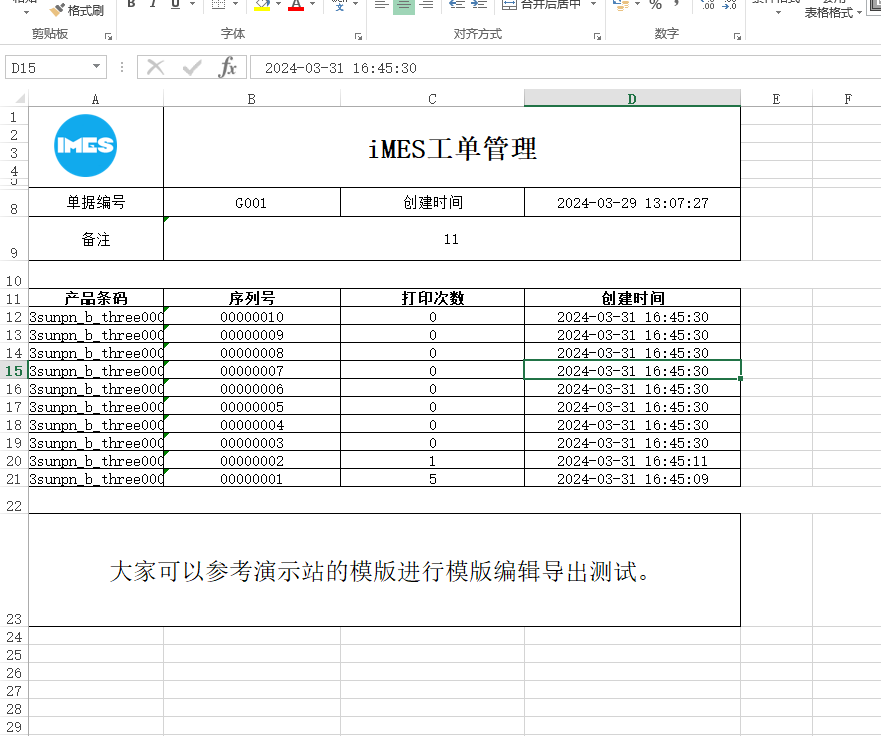Open the font (字体) dialog launcher

click(x=358, y=37)
